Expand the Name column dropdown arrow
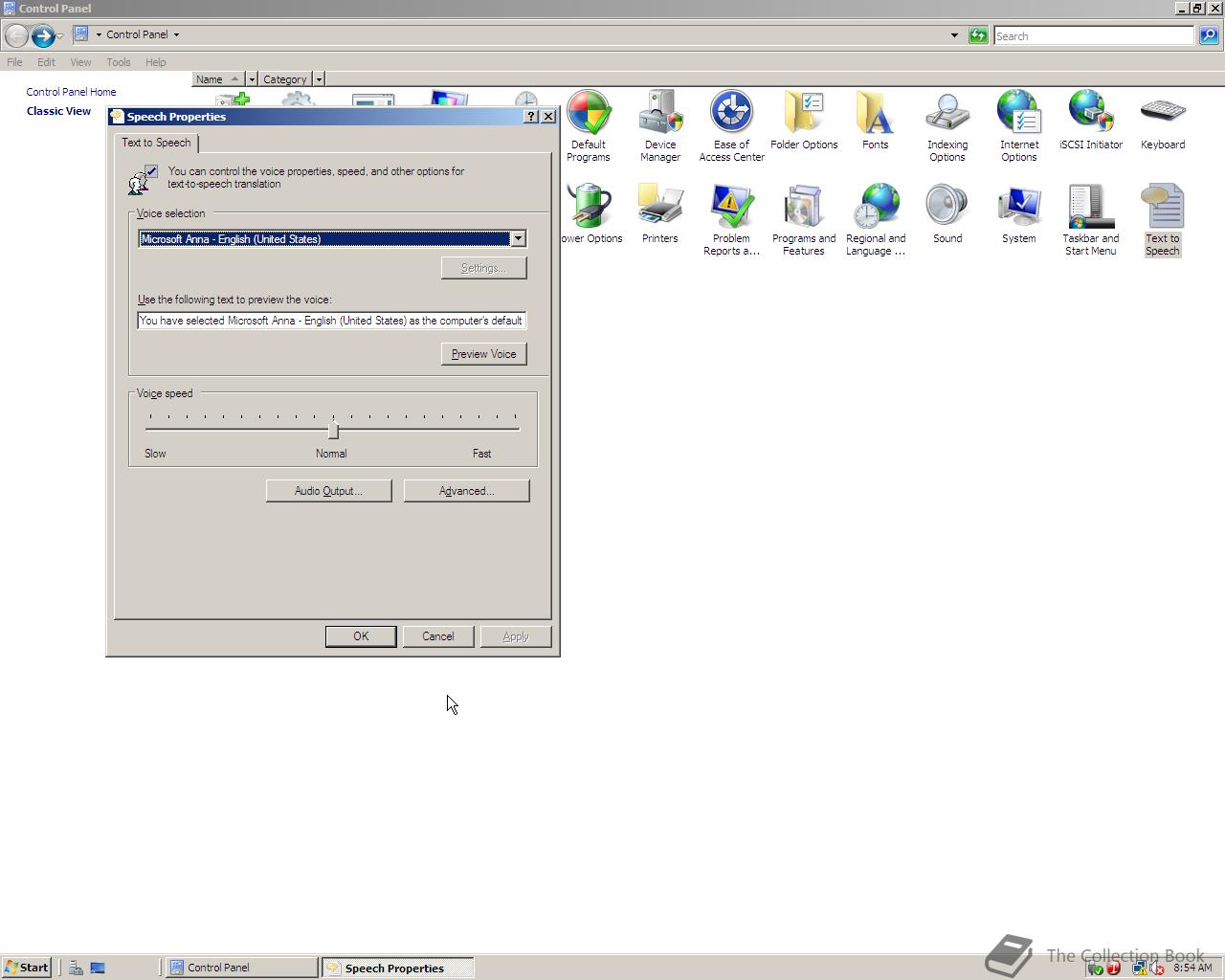1225x980 pixels. (x=252, y=79)
